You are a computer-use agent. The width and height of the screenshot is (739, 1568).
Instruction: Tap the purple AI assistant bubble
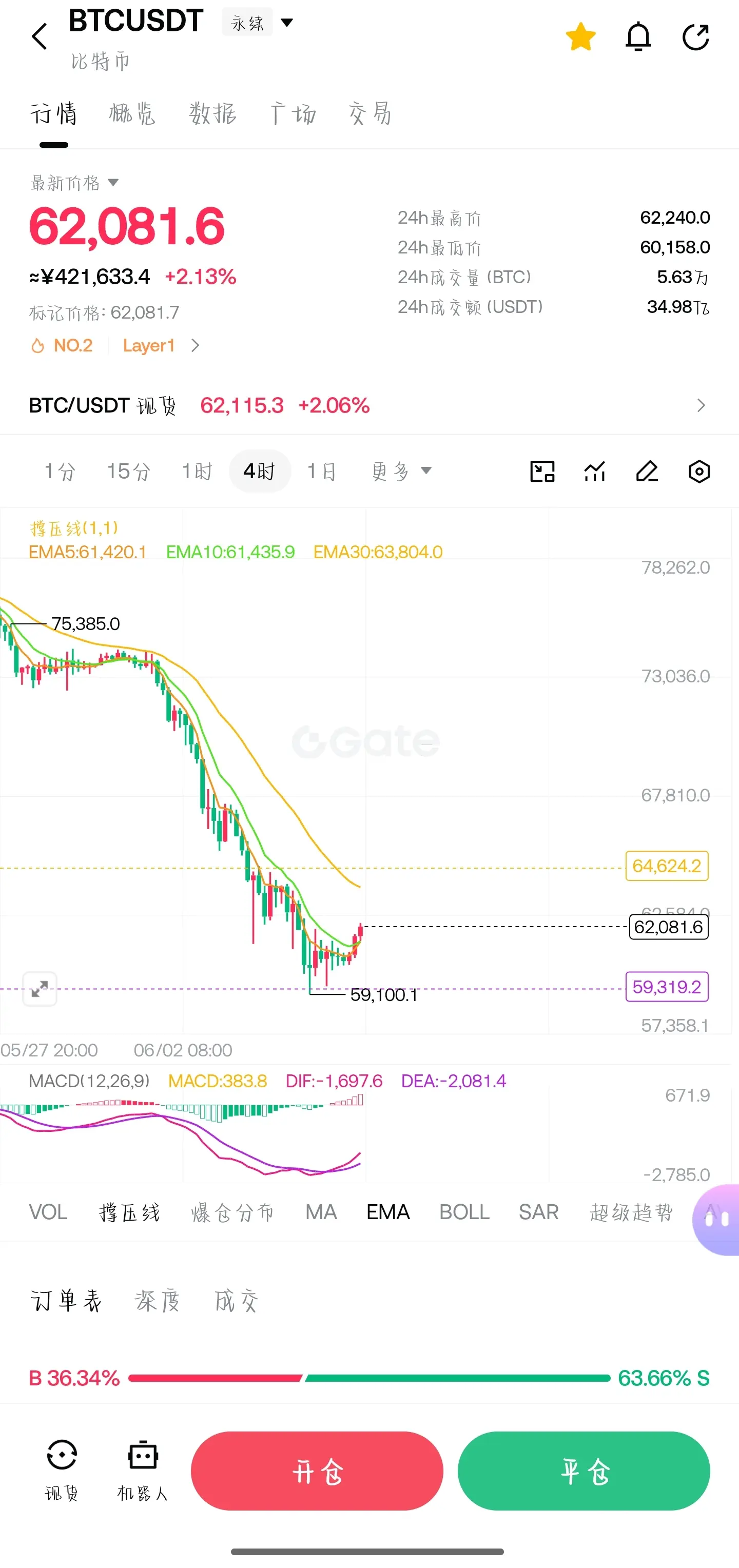tap(717, 1219)
